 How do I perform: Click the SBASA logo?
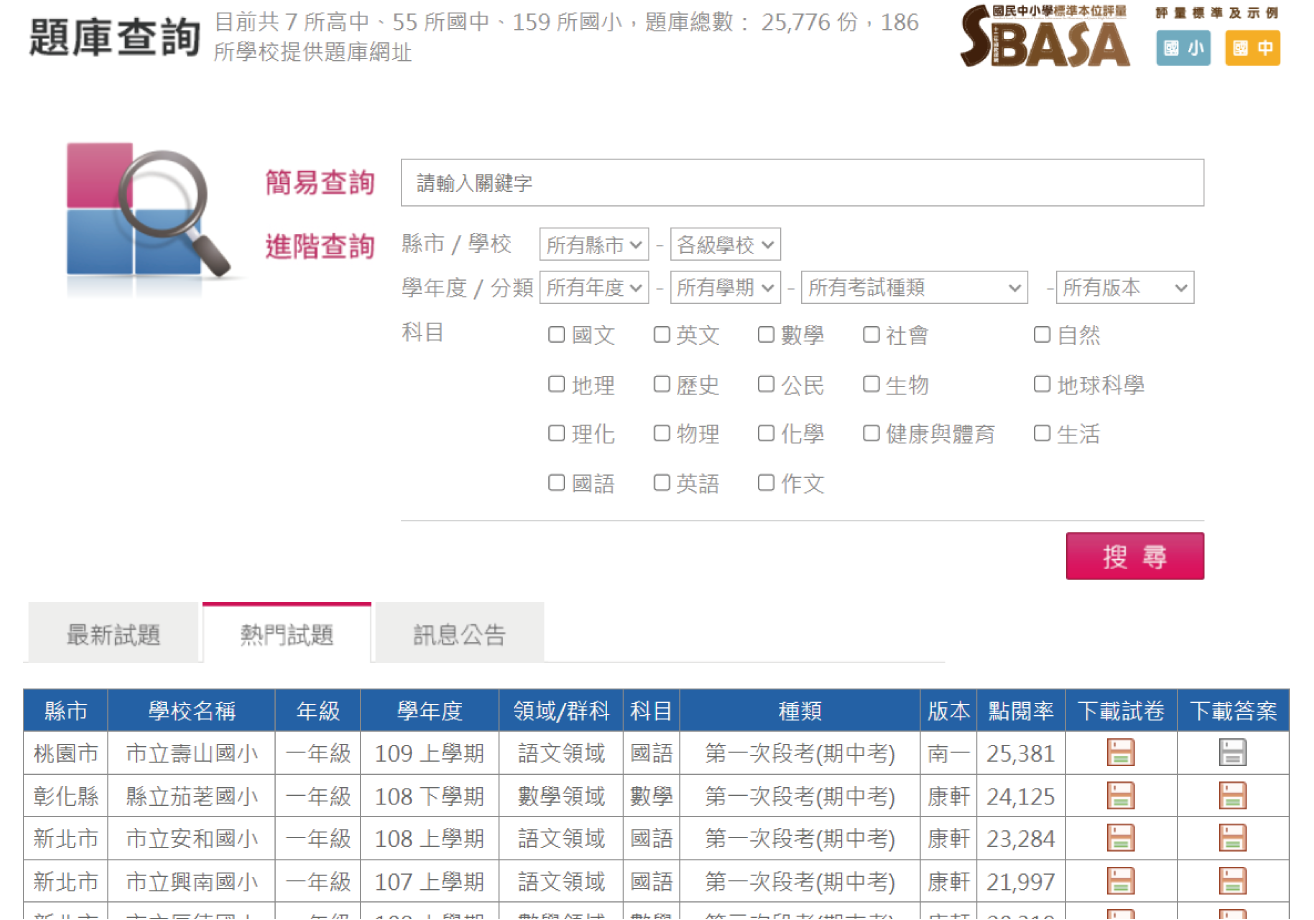(x=1045, y=37)
